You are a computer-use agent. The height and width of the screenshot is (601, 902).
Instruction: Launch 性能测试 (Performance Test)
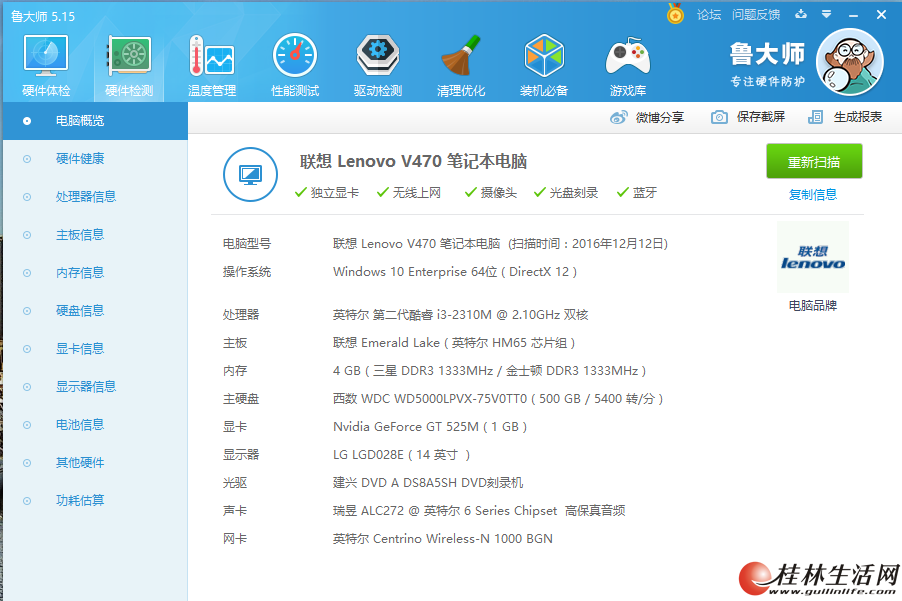[294, 63]
